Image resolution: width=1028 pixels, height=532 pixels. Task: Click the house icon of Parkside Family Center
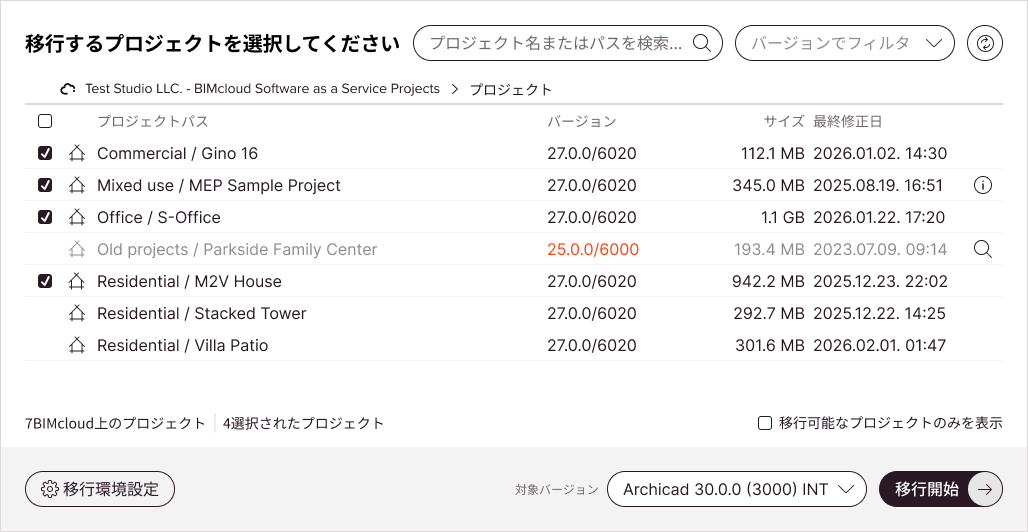click(x=77, y=249)
